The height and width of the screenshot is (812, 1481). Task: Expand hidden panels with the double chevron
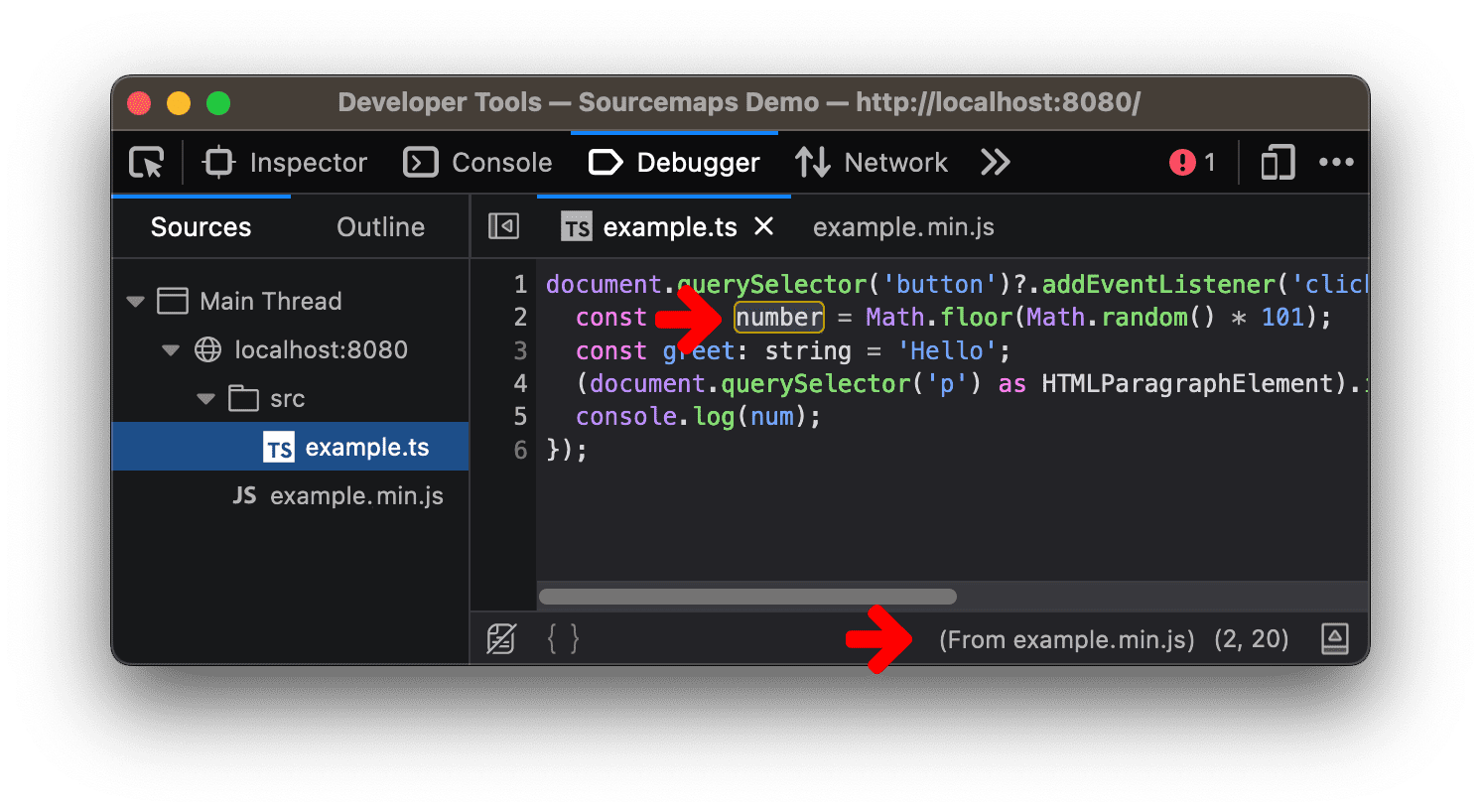tap(994, 162)
